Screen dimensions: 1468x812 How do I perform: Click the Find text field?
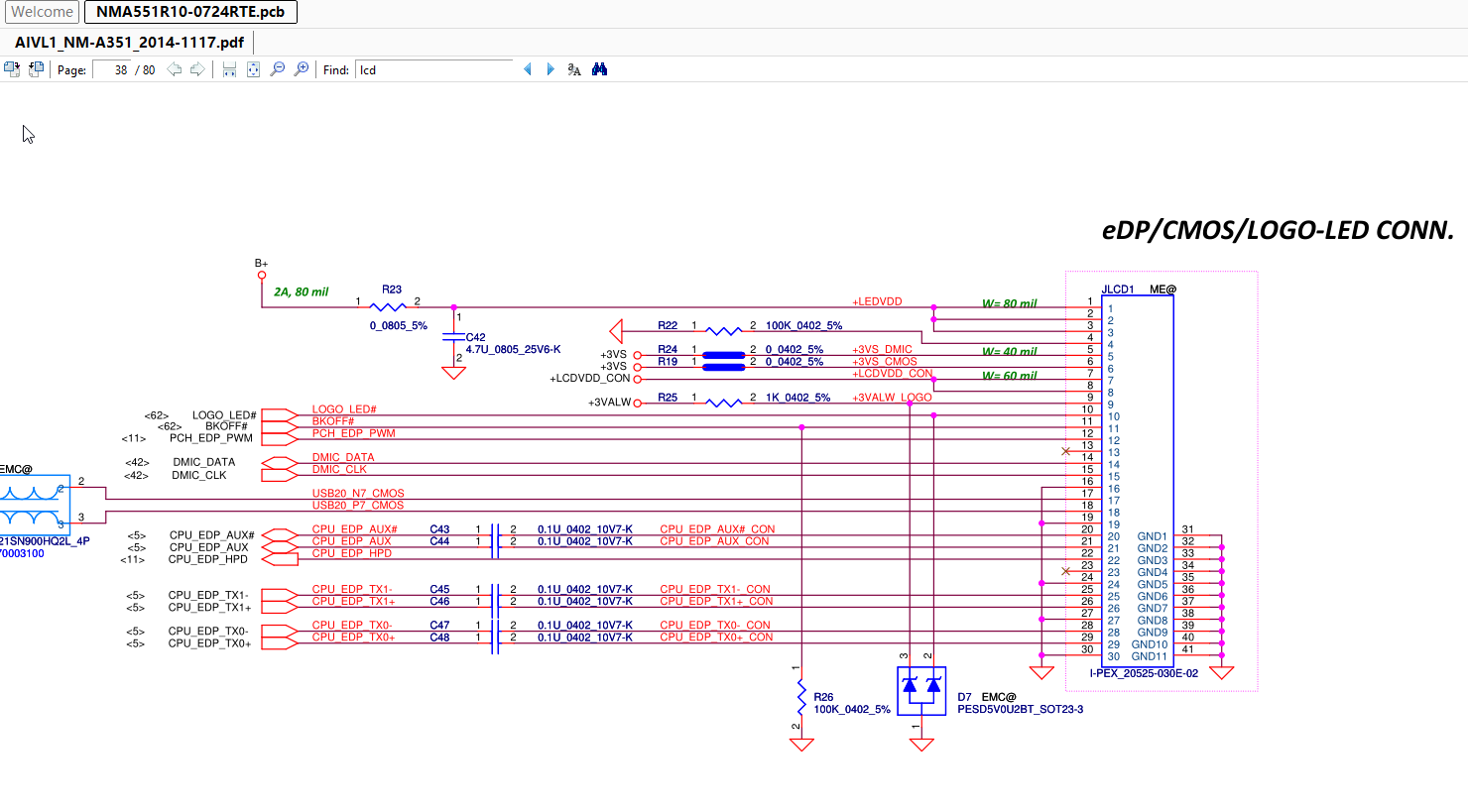433,70
